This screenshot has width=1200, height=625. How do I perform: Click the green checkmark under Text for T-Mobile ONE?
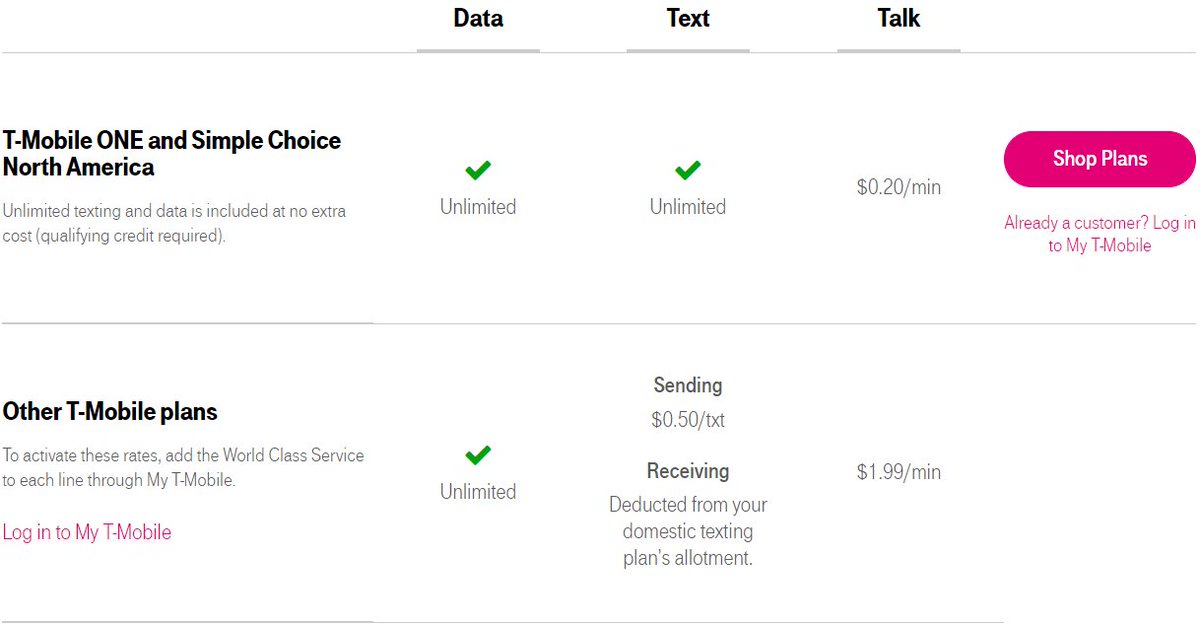(x=687, y=171)
